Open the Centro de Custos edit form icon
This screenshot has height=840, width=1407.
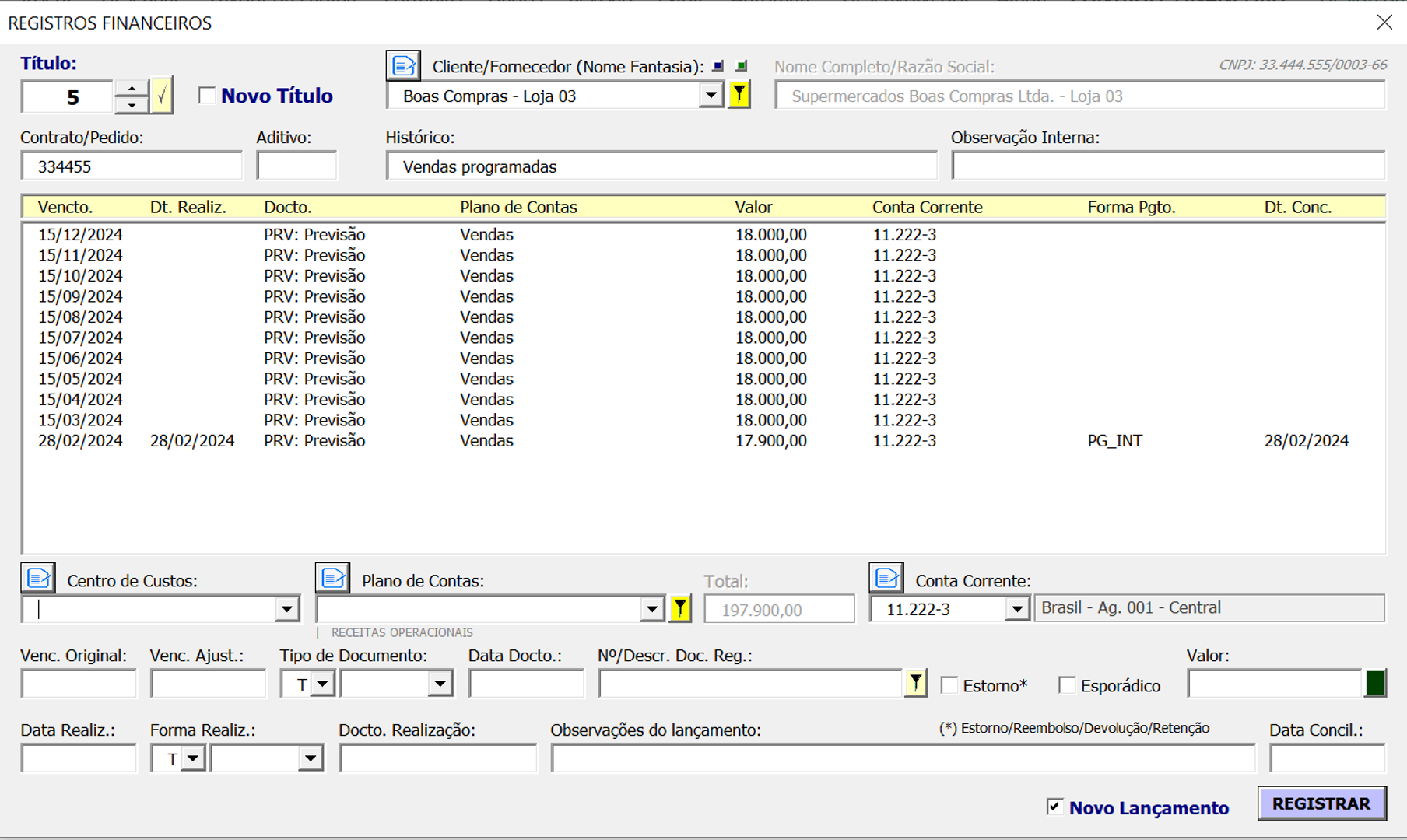(38, 579)
